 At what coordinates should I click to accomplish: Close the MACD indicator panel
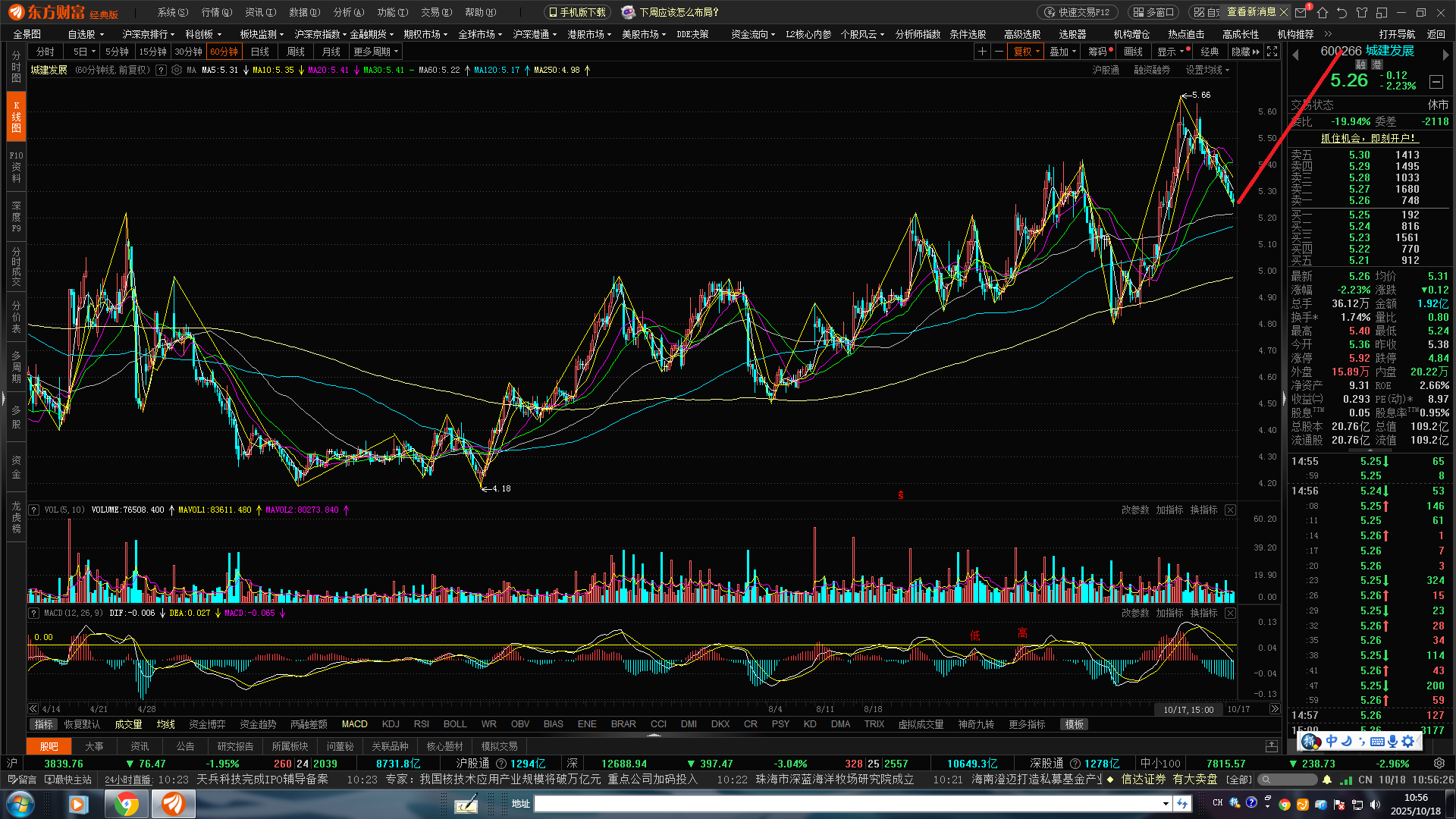point(1230,613)
